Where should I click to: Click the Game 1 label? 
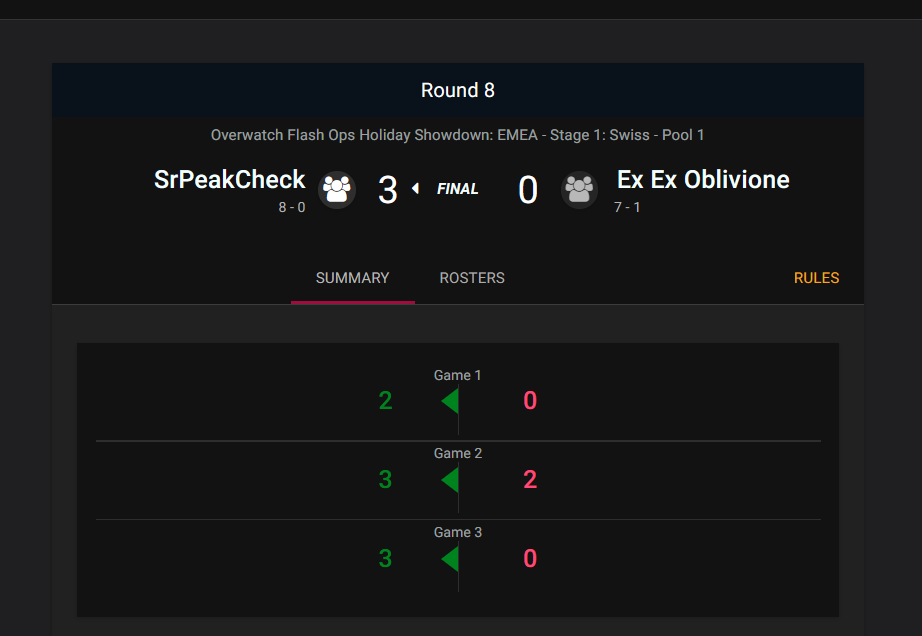(457, 375)
